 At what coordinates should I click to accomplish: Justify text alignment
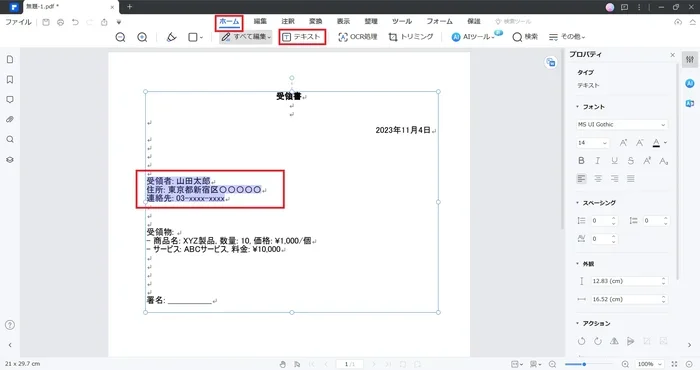pyautogui.click(x=631, y=179)
